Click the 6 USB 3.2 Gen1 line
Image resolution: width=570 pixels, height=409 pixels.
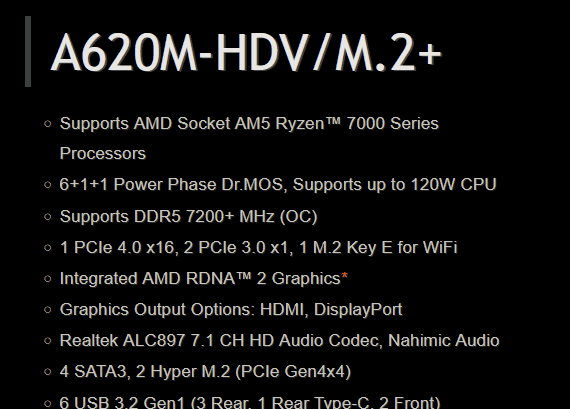250,402
